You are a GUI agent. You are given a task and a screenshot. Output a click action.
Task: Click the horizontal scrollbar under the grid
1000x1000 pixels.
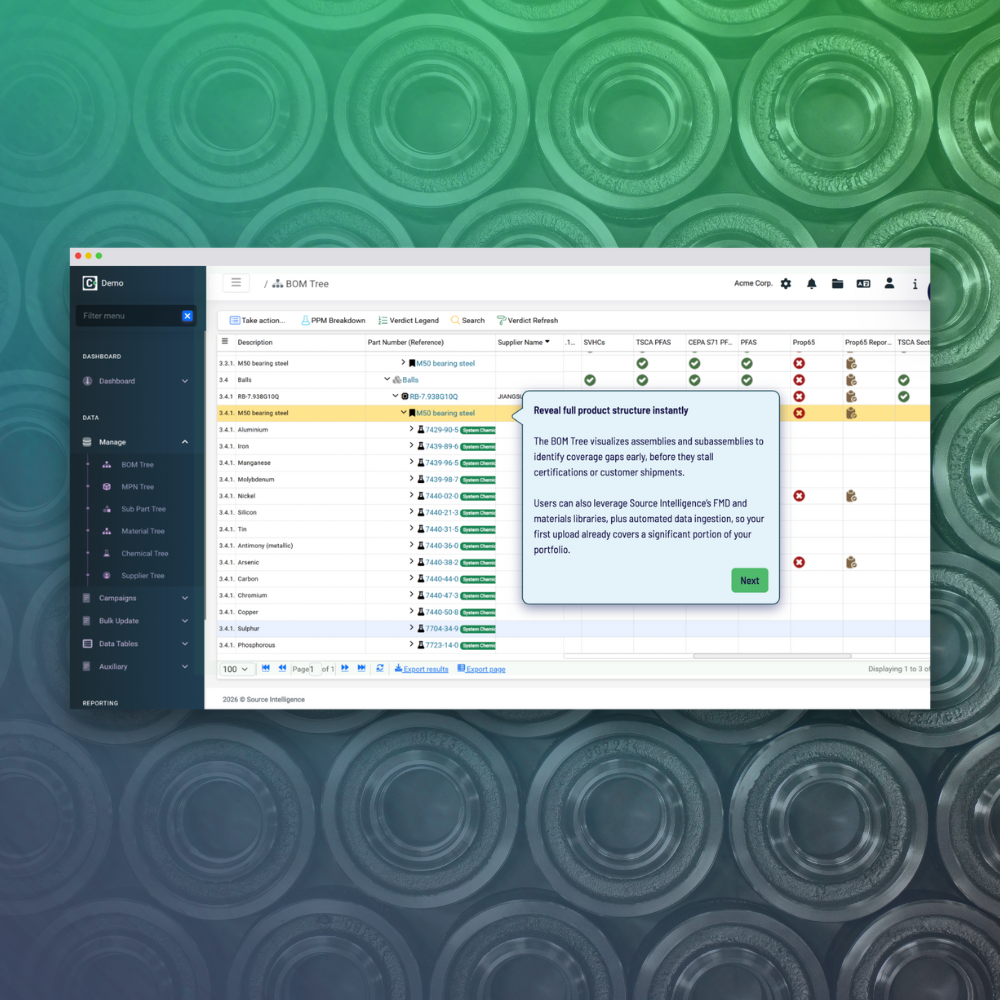coord(772,656)
